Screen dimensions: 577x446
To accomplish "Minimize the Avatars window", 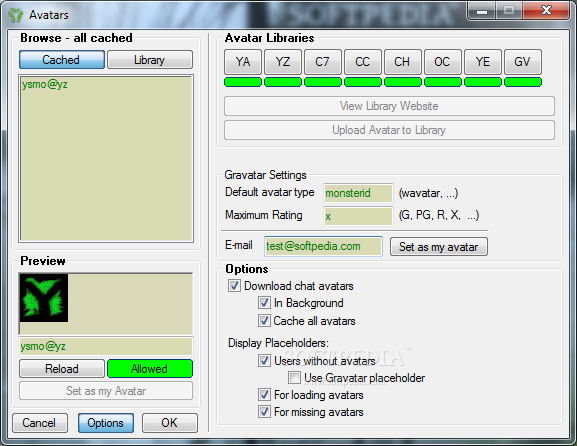I will point(481,11).
